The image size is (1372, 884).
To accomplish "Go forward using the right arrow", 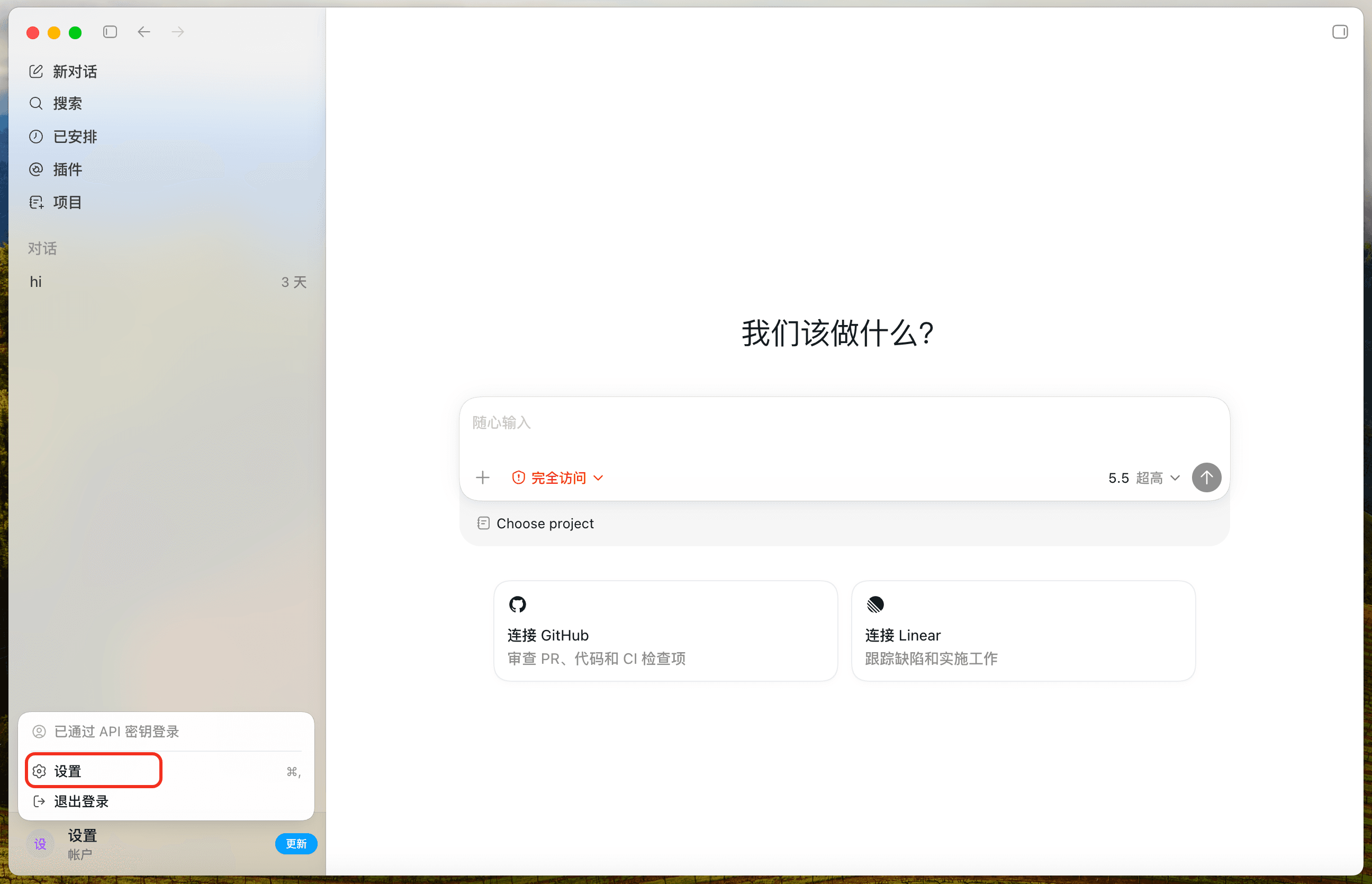I will click(178, 32).
